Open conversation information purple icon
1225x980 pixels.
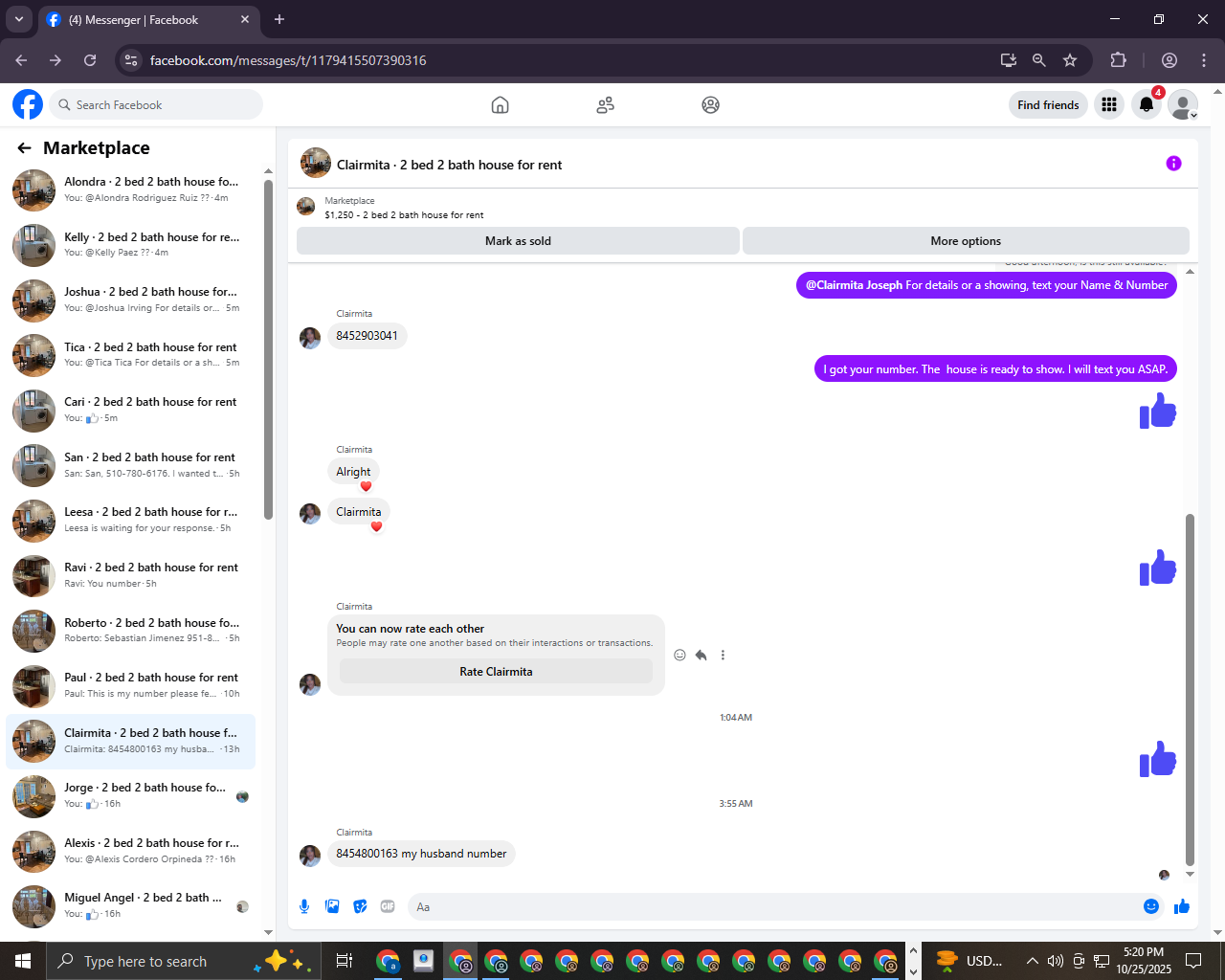(x=1173, y=164)
